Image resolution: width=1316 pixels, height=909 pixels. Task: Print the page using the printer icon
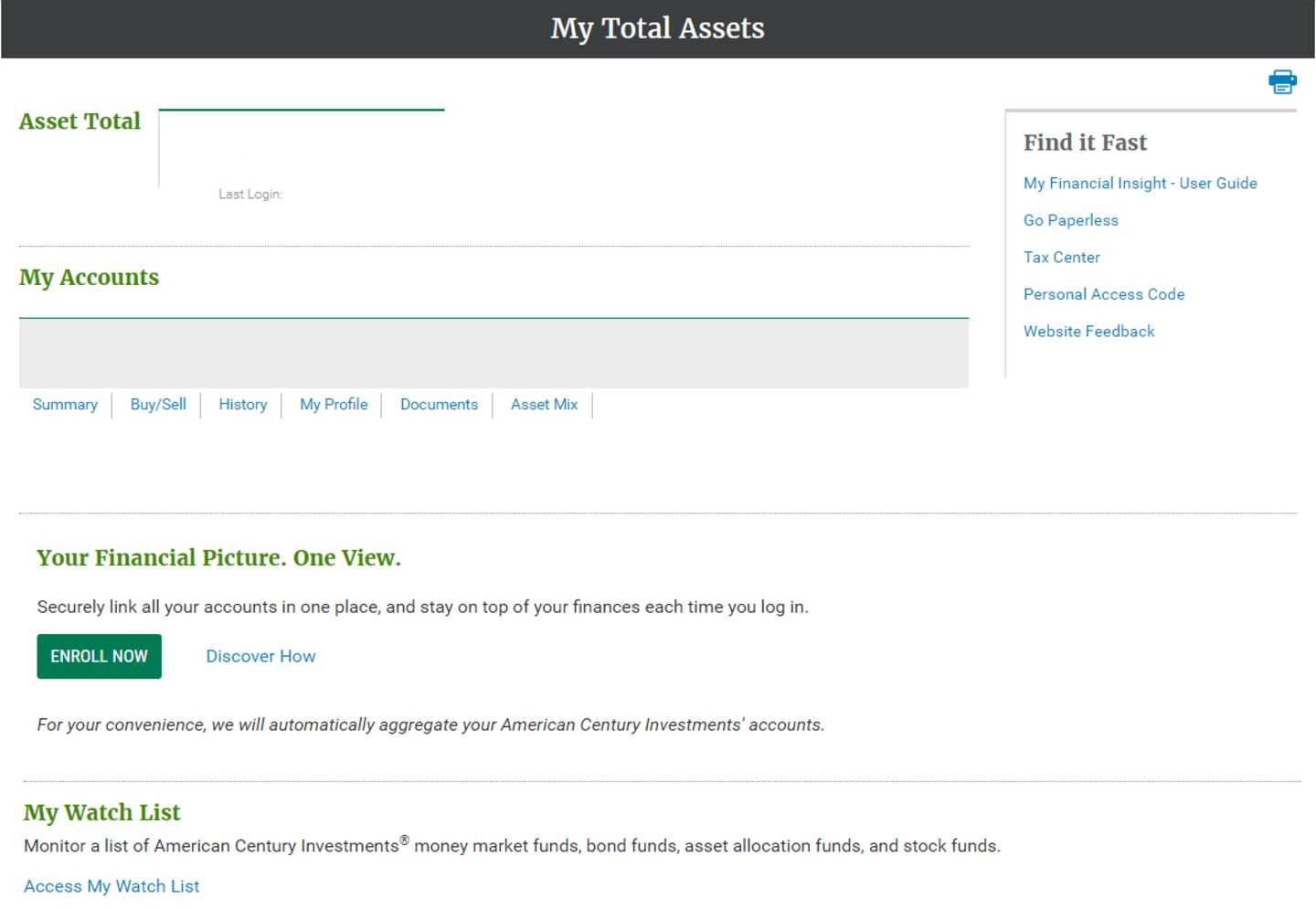coord(1282,81)
